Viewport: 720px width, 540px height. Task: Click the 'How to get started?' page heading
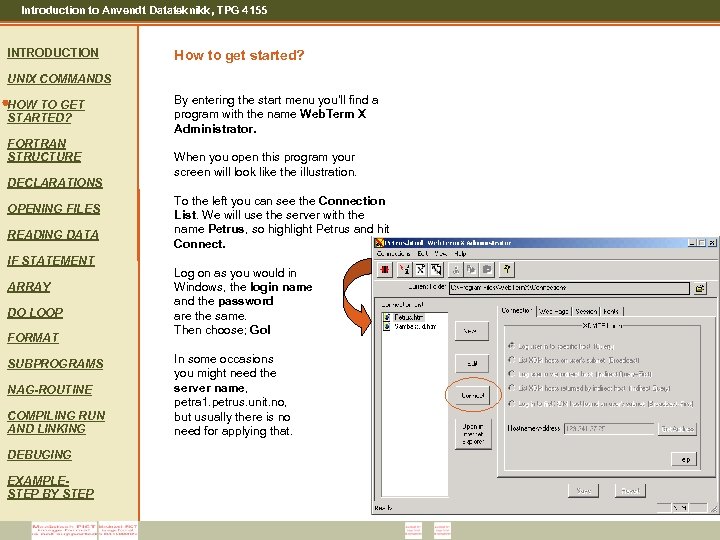click(239, 56)
